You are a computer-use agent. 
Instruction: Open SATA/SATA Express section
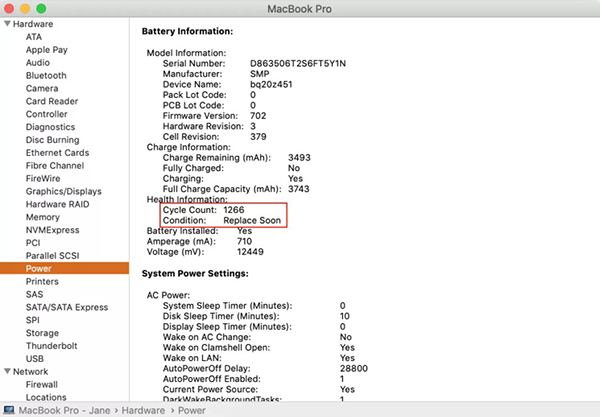[x=67, y=307]
